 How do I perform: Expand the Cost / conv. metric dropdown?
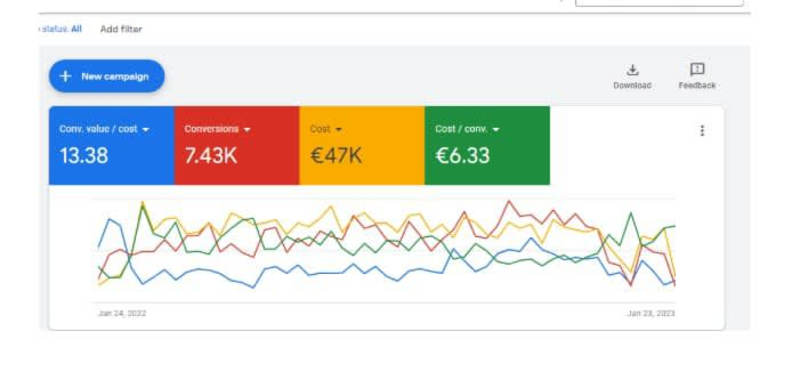pos(496,130)
